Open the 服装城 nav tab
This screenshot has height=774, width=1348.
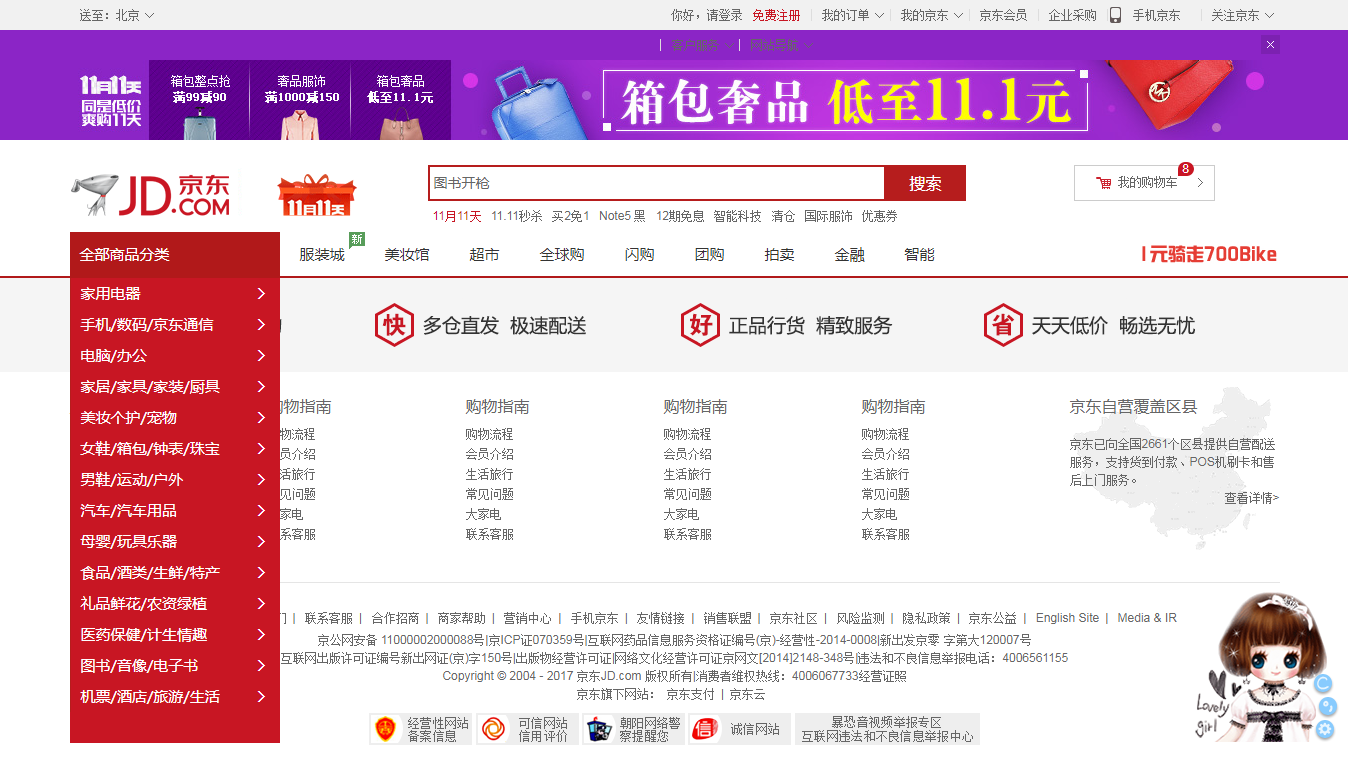(x=322, y=255)
